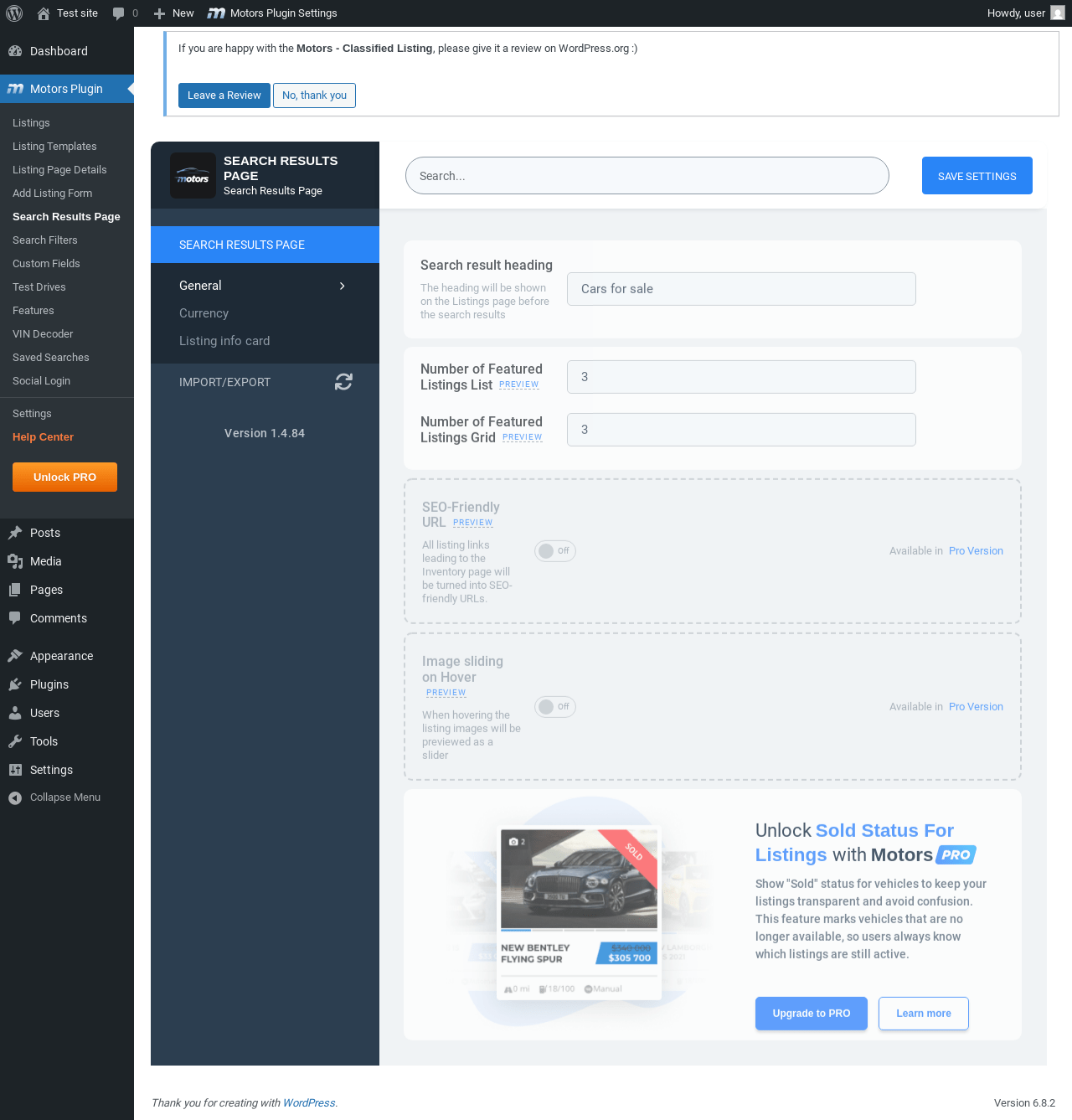Screen dimensions: 1072x1120
Task: Open the Search Results Page tab
Action: [x=265, y=245]
